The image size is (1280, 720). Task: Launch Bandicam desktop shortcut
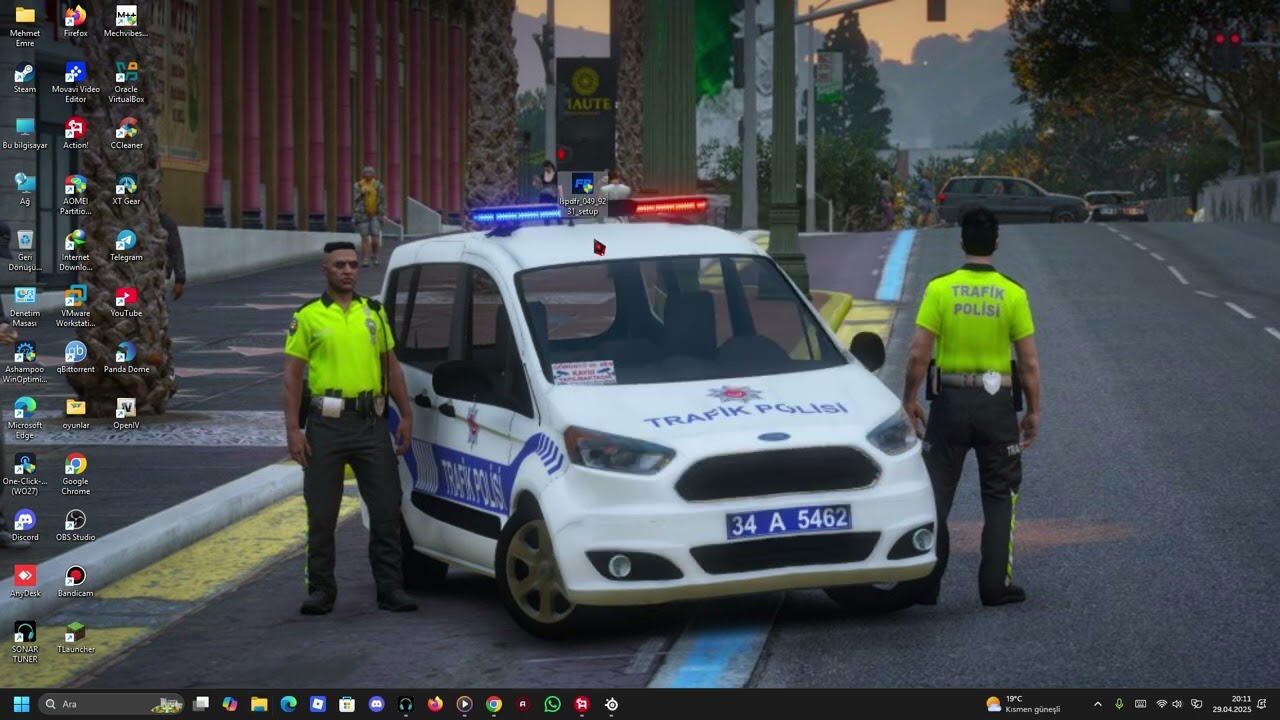[75, 582]
